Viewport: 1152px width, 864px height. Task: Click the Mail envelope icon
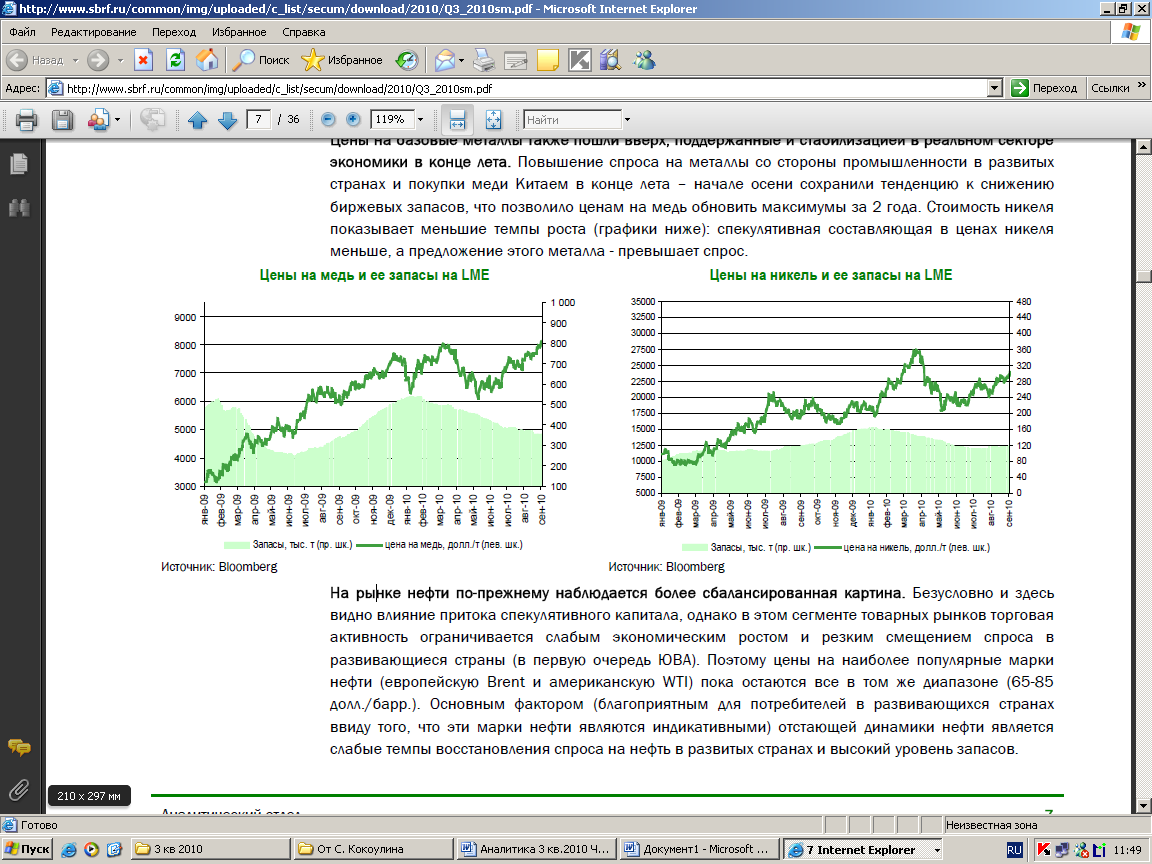point(444,60)
